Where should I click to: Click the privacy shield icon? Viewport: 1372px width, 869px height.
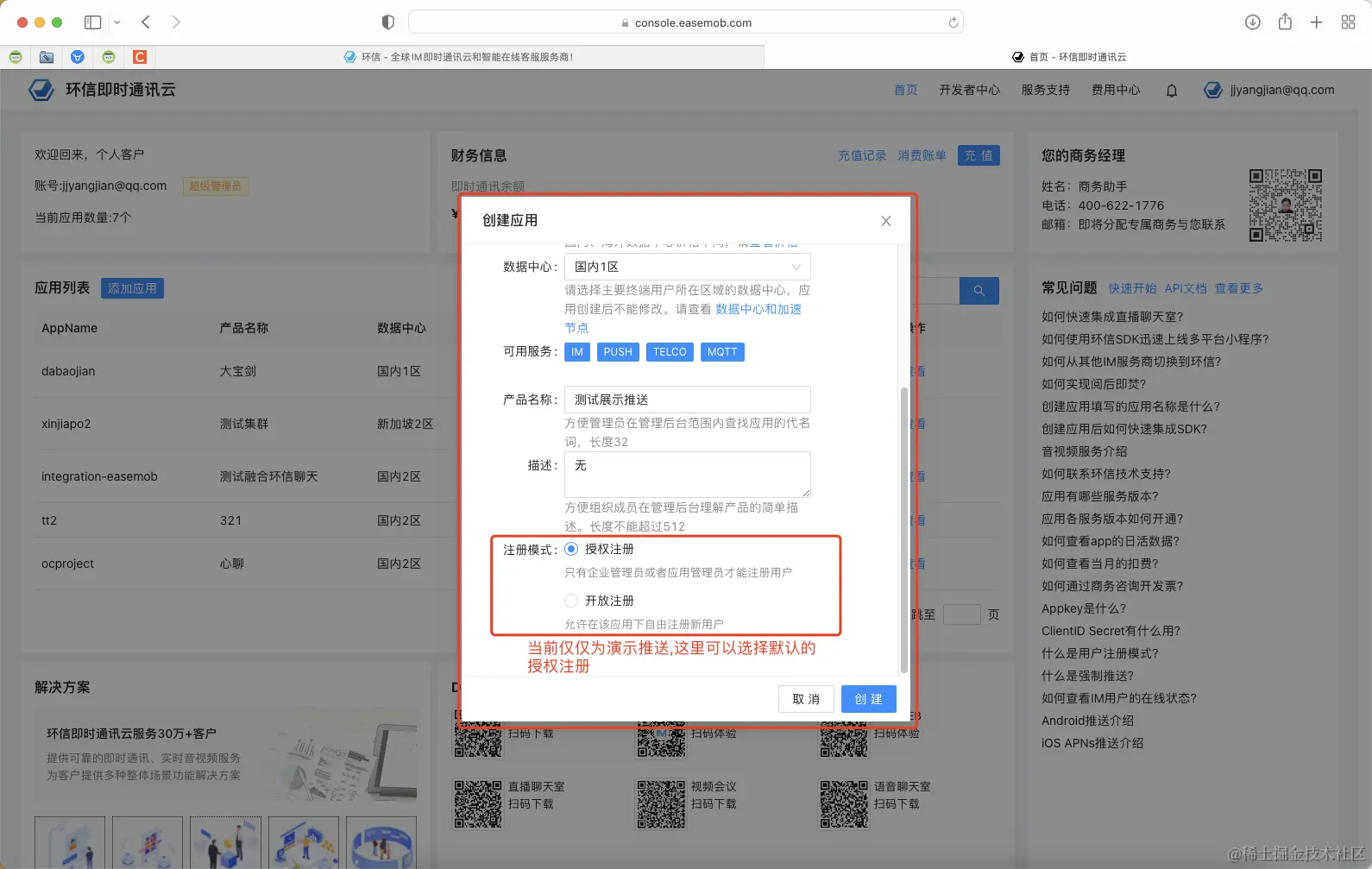click(x=388, y=22)
